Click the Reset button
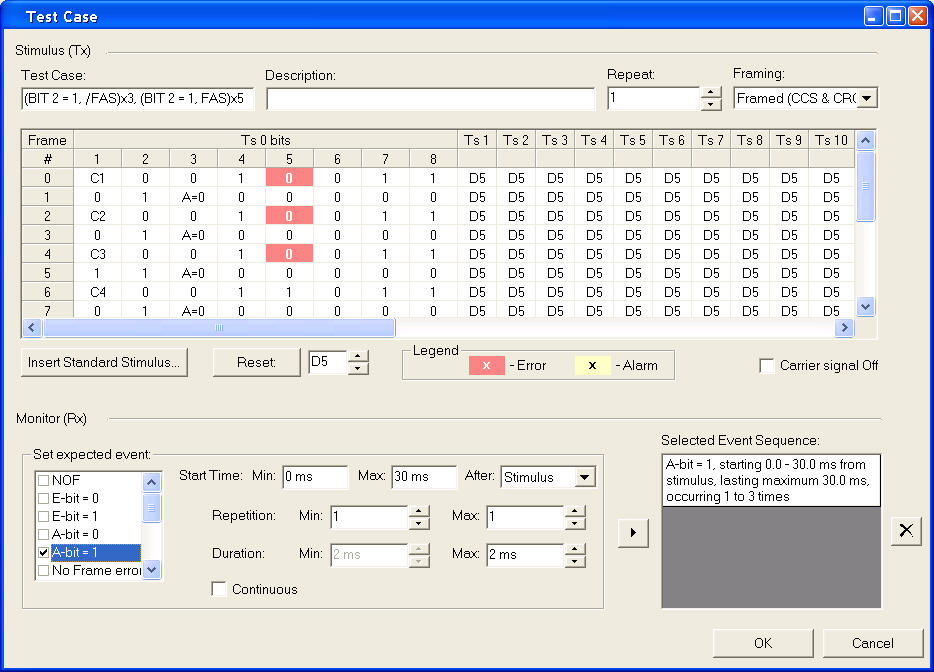This screenshot has width=934, height=672. pyautogui.click(x=256, y=362)
